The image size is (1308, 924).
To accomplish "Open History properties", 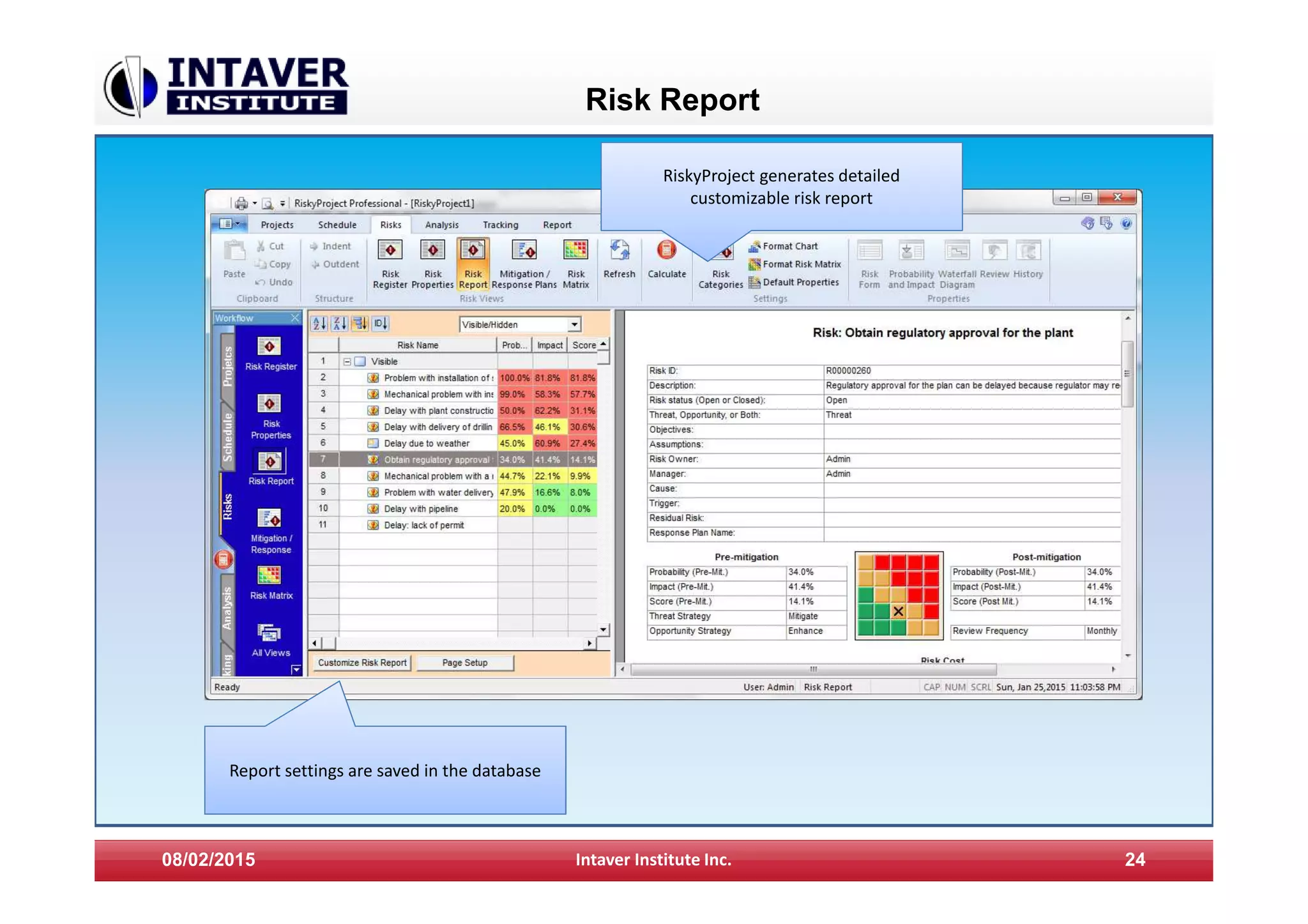I will point(1028,259).
